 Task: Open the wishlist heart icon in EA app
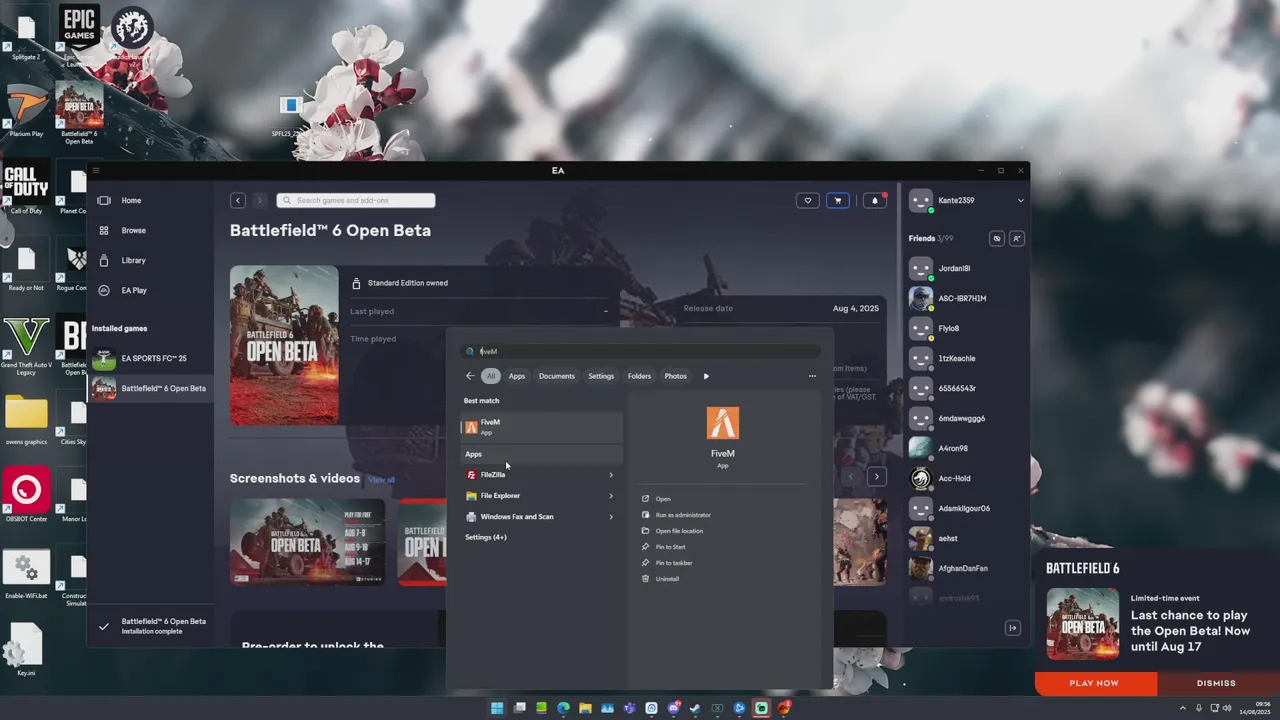coord(808,200)
